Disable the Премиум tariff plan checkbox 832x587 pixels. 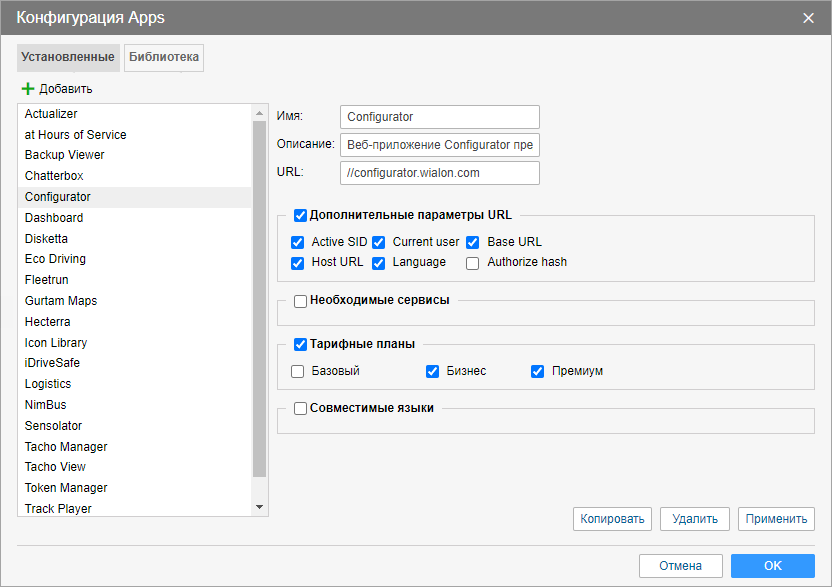click(x=538, y=371)
